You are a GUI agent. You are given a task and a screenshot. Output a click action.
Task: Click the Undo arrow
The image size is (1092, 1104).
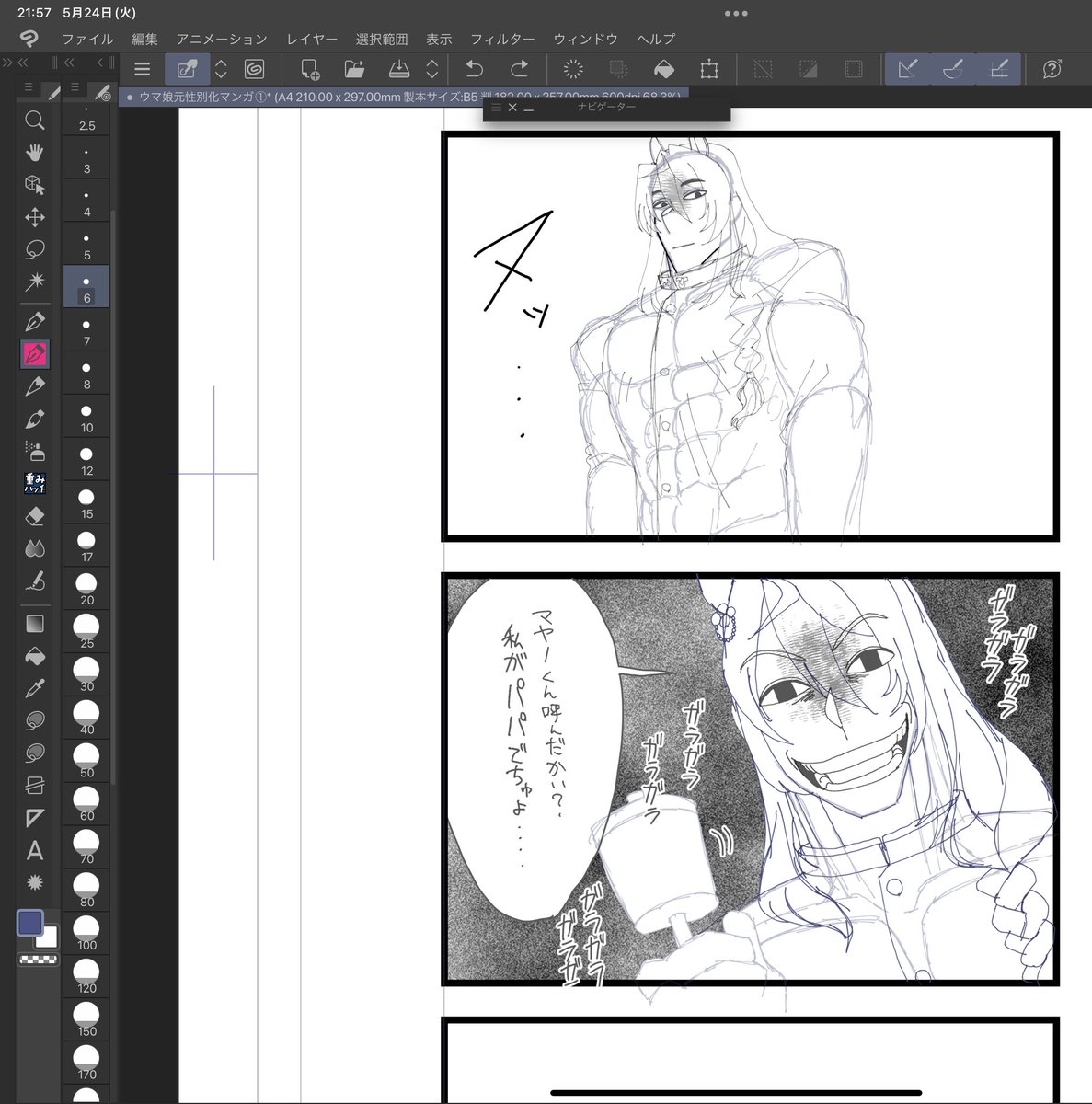(474, 69)
